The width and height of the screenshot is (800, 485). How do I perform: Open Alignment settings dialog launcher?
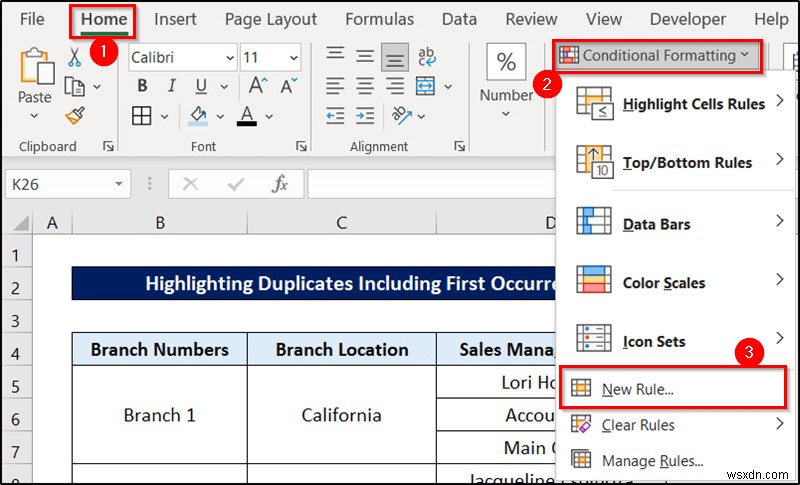pos(460,146)
